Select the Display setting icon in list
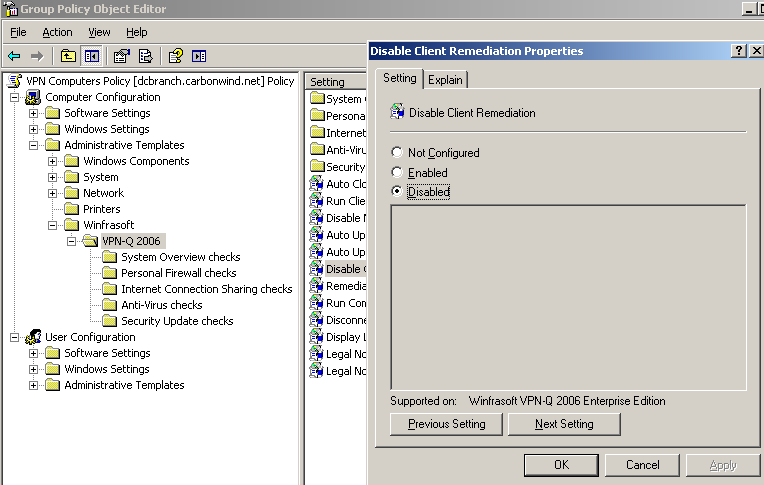Image resolution: width=764 pixels, height=485 pixels. pyautogui.click(x=316, y=337)
